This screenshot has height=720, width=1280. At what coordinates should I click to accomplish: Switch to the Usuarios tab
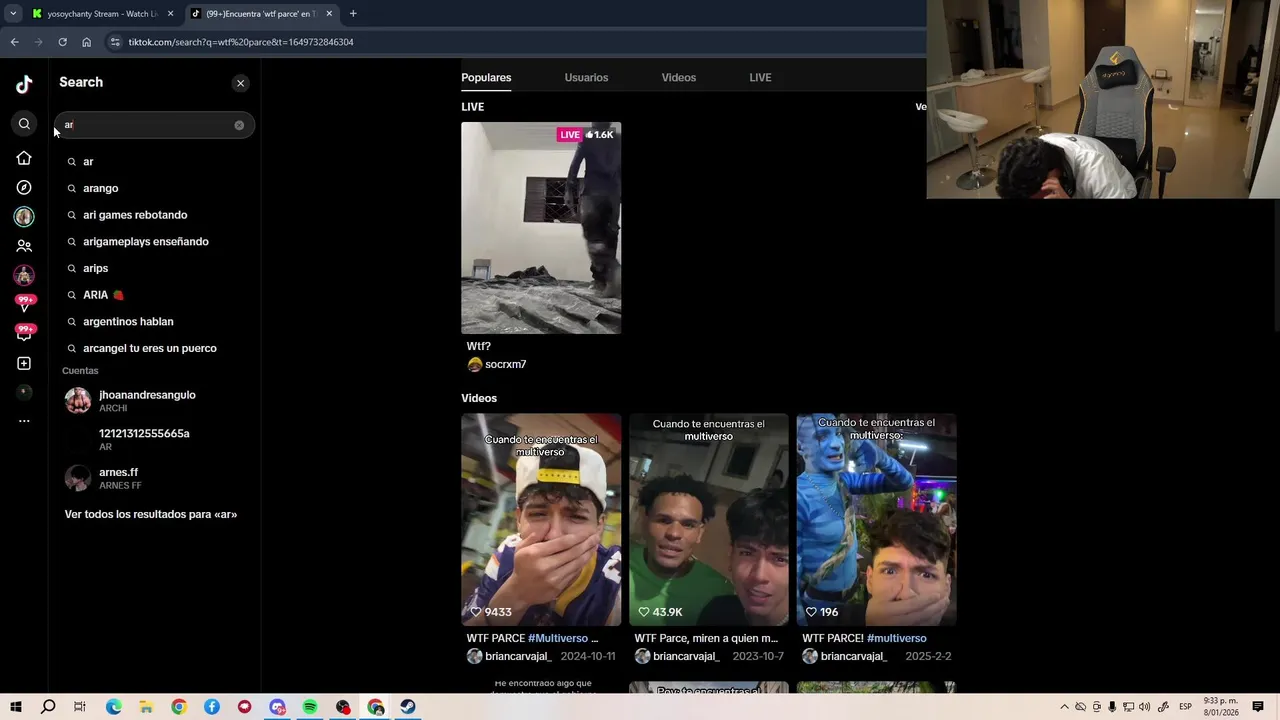[x=586, y=77]
